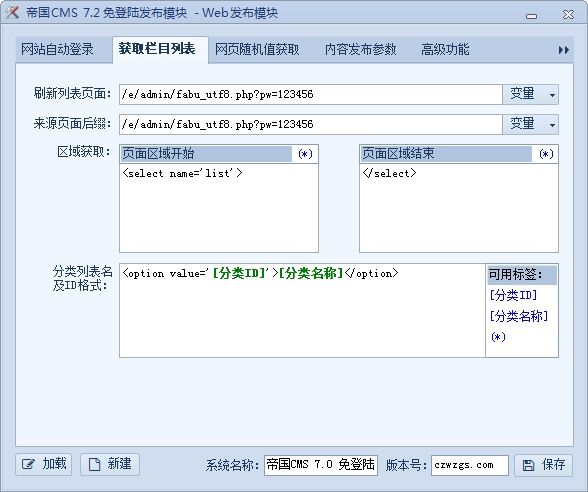Click the 保存 button's floppy disk icon
Image resolution: width=588 pixels, height=492 pixels.
(x=528, y=465)
